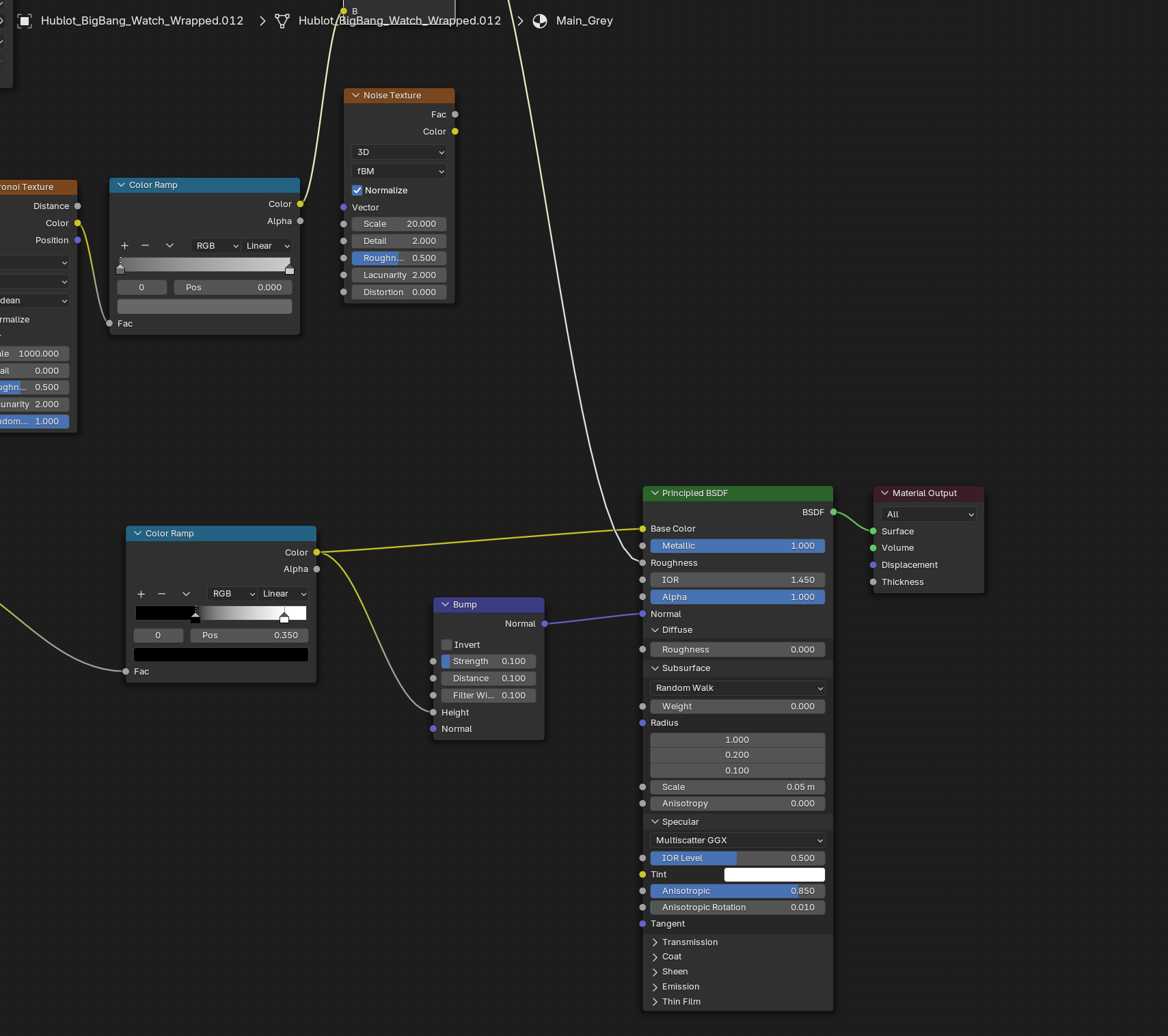Add a color stop in the lower Color Ramp
Viewport: 1168px width, 1036px height.
[141, 594]
